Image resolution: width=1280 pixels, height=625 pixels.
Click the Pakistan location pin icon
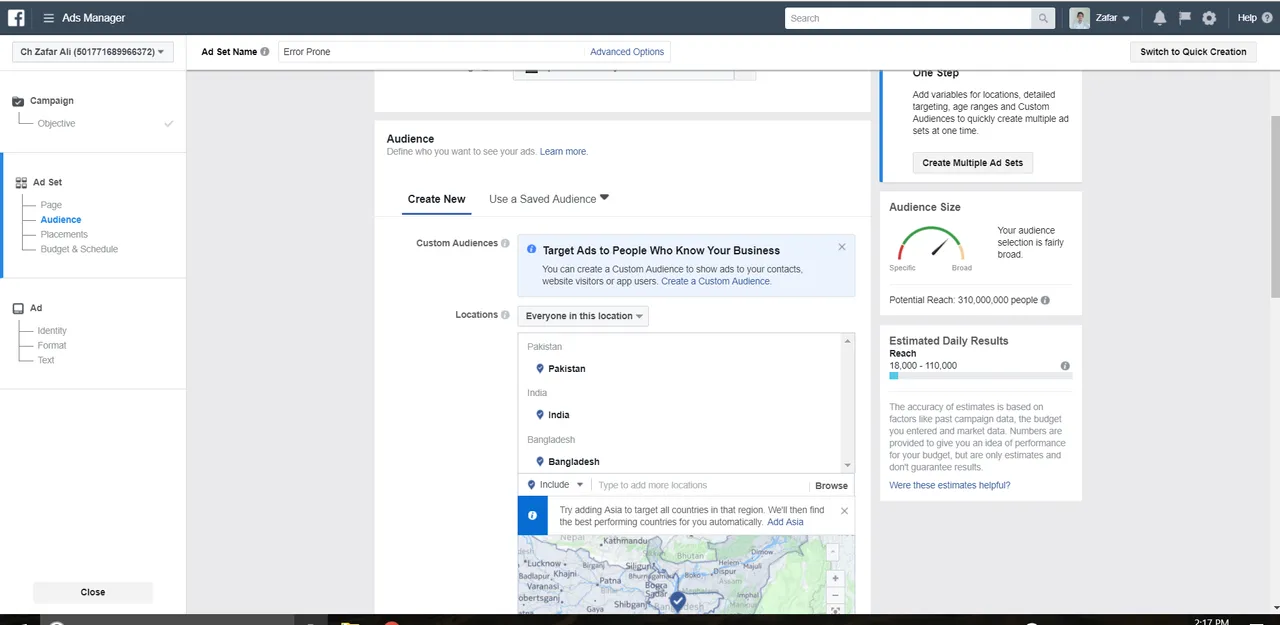point(540,369)
